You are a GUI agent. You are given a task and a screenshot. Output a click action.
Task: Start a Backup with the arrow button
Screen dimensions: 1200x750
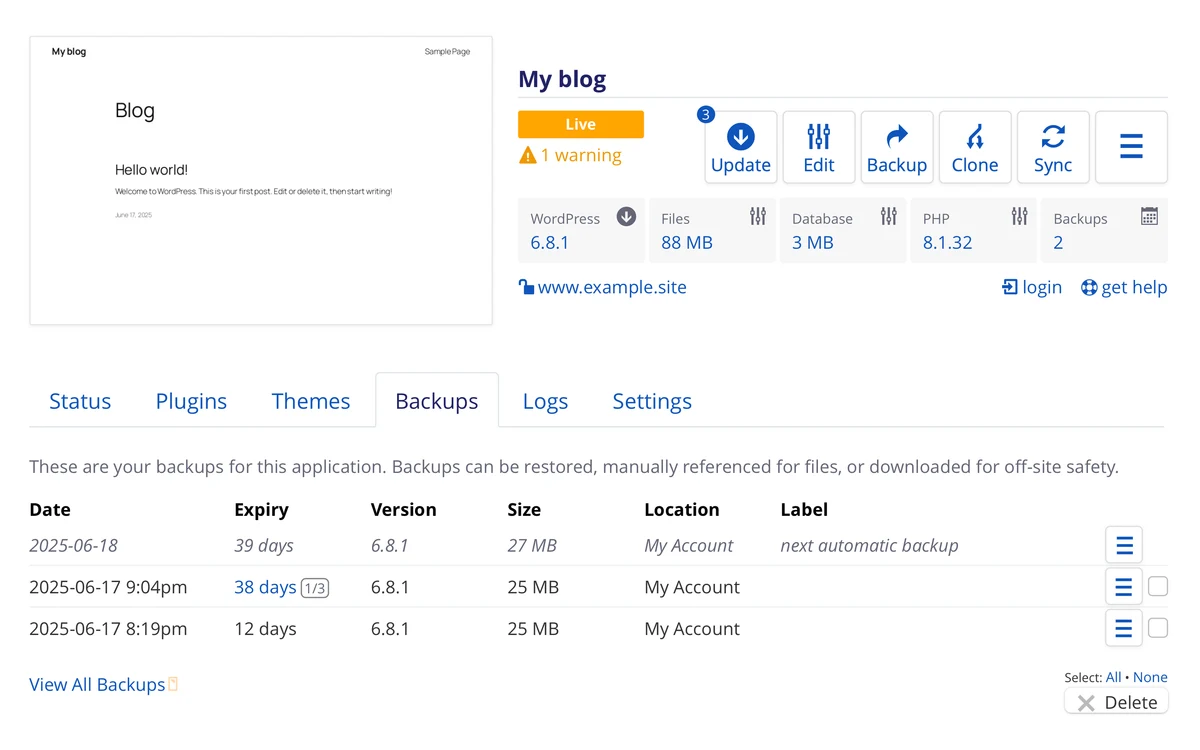(897, 147)
